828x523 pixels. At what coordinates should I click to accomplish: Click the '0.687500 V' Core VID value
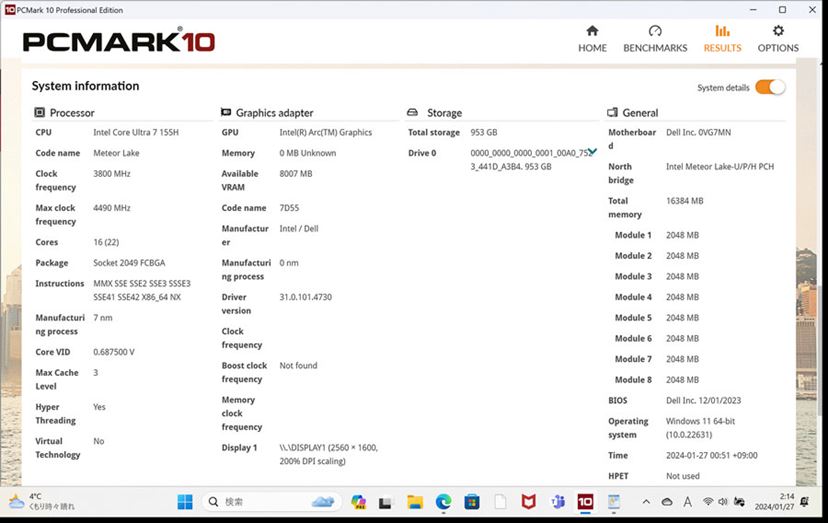[114, 352]
